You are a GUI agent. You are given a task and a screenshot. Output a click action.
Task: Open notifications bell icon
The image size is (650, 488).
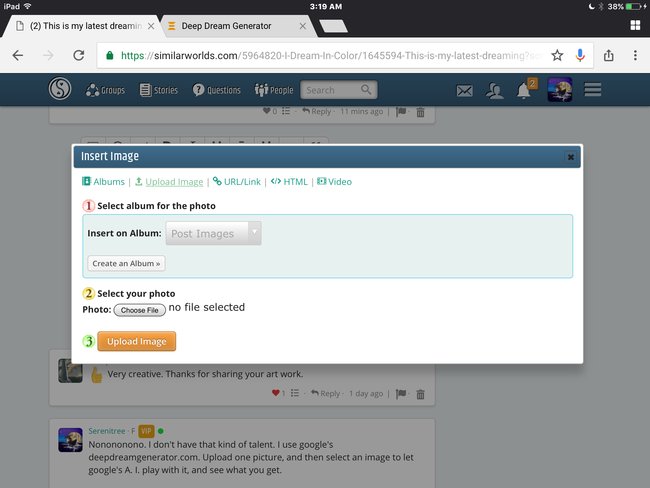click(x=524, y=90)
